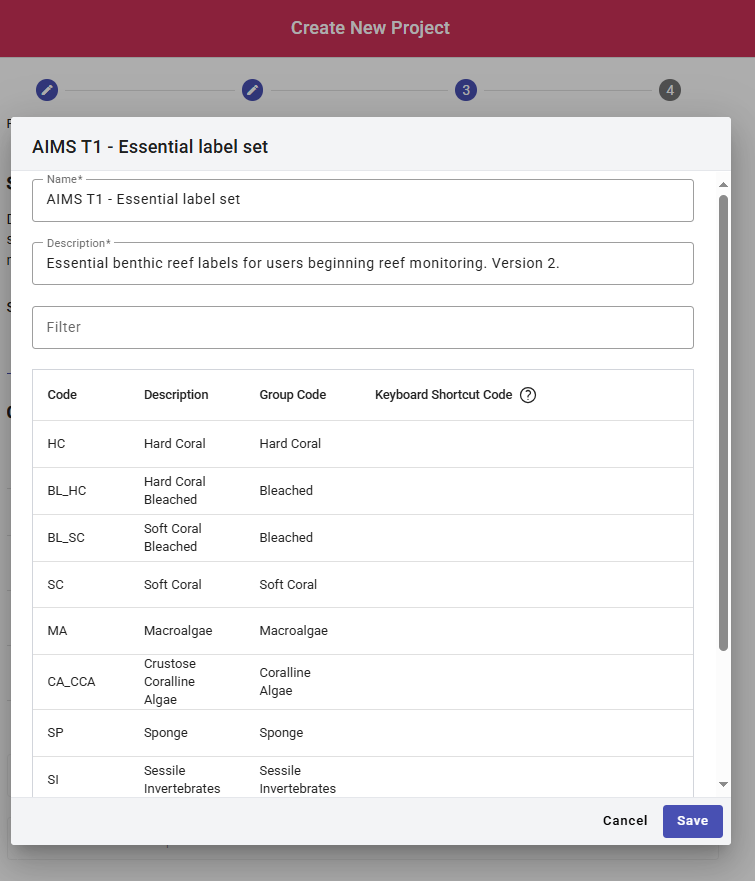Select step 3 circle in stepper
755x881 pixels.
(x=465, y=90)
